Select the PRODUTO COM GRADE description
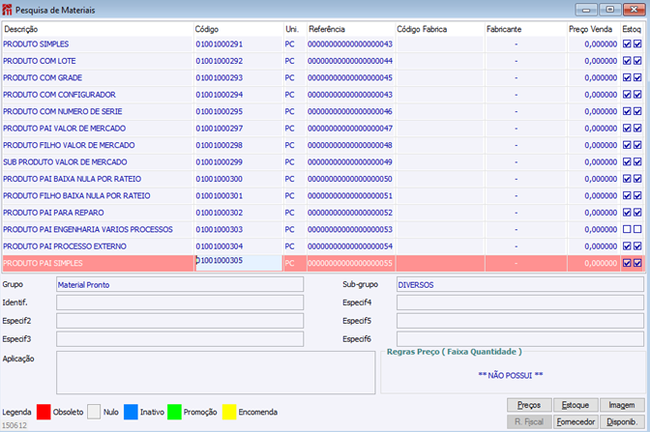Viewport: 650px width, 432px height. [x=43, y=78]
